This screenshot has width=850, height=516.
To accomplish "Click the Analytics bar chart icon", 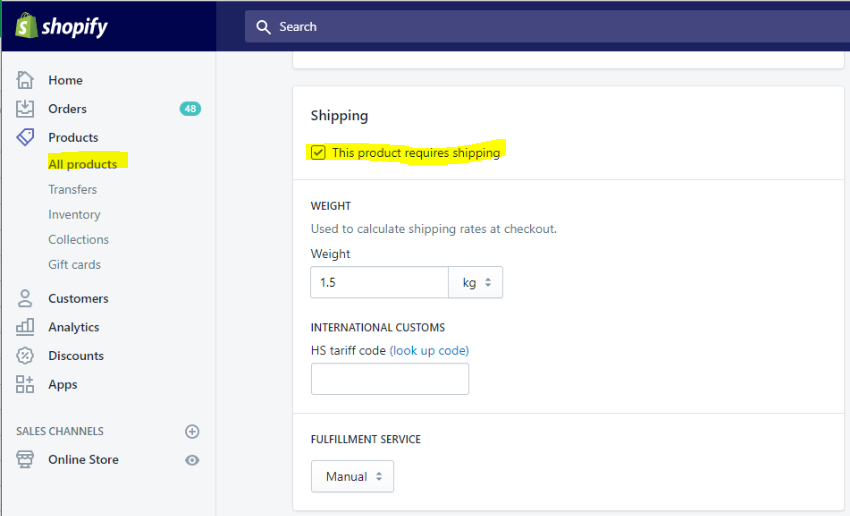I will tap(25, 327).
